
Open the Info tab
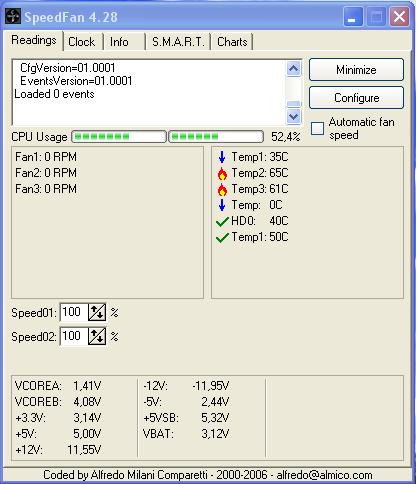pos(124,42)
